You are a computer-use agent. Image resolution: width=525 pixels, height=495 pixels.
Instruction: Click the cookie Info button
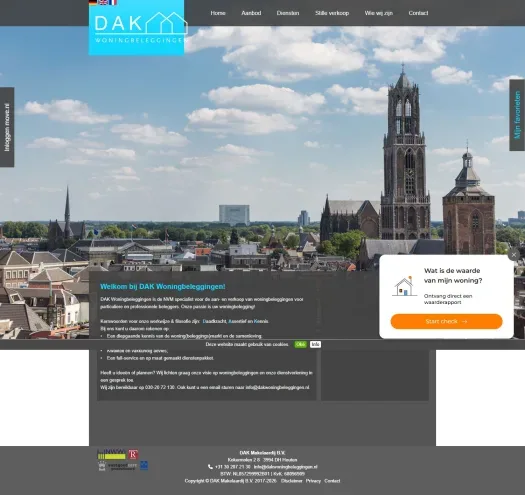pyautogui.click(x=315, y=344)
